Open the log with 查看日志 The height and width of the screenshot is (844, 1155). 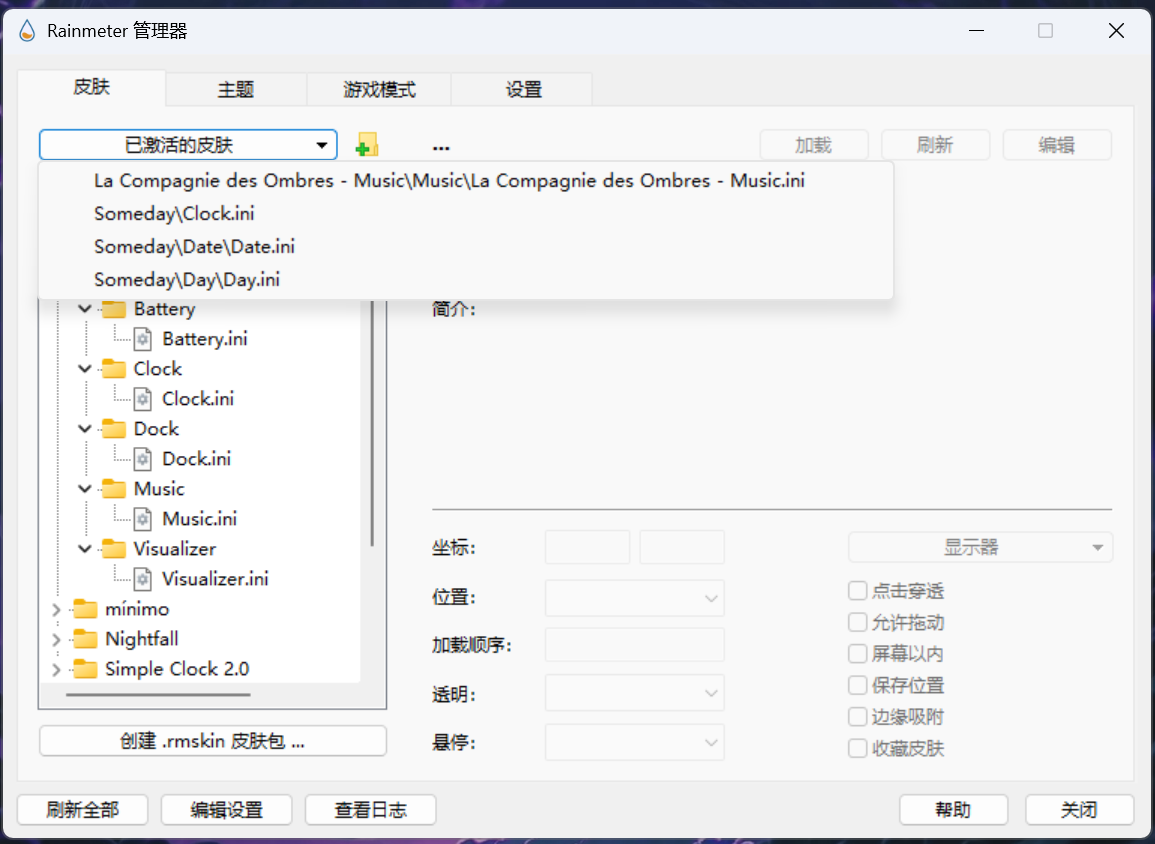(371, 810)
